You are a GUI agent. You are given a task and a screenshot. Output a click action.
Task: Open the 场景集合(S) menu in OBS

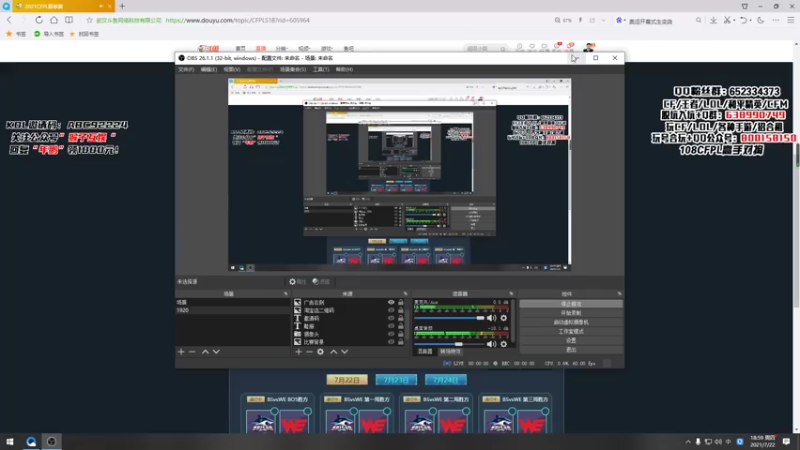pyautogui.click(x=293, y=69)
